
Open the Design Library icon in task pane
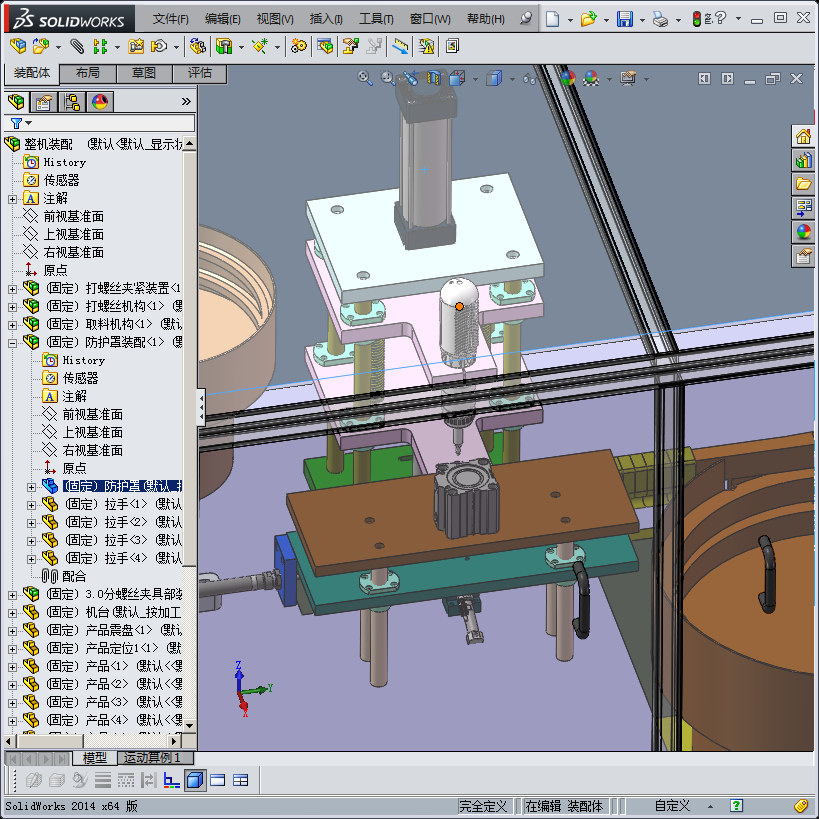pyautogui.click(x=803, y=160)
